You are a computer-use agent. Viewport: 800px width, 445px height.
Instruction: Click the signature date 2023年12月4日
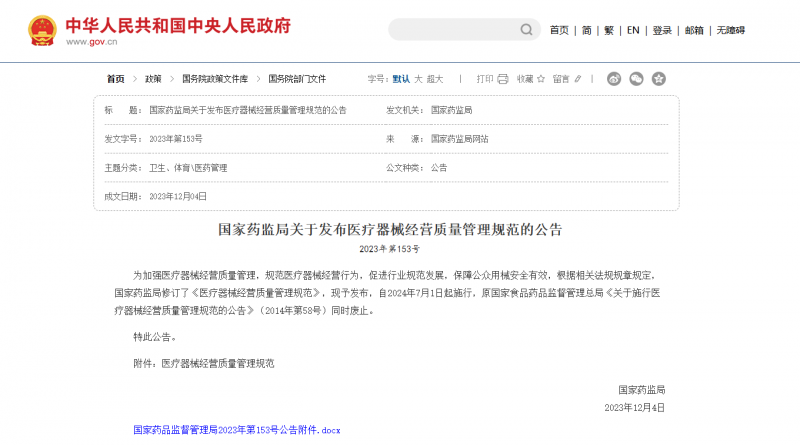[x=635, y=408]
